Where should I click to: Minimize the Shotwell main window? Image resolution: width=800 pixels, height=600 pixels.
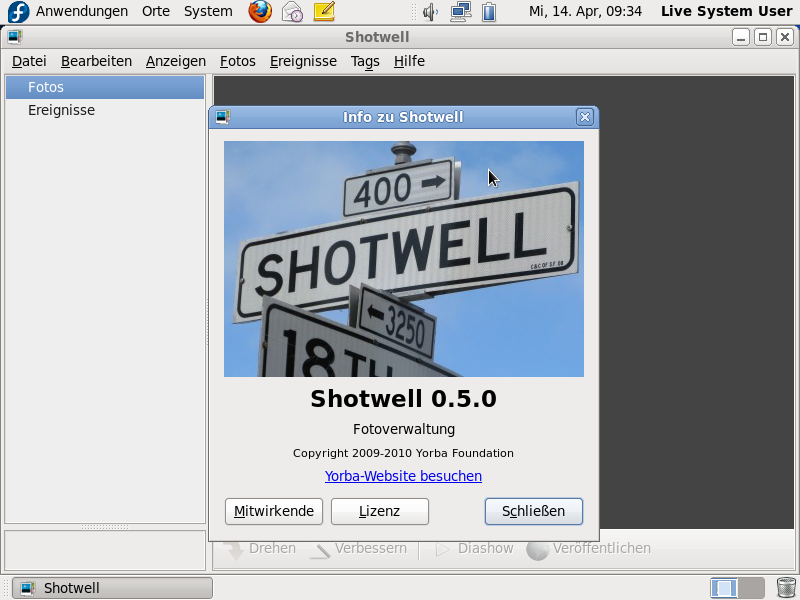tap(741, 37)
